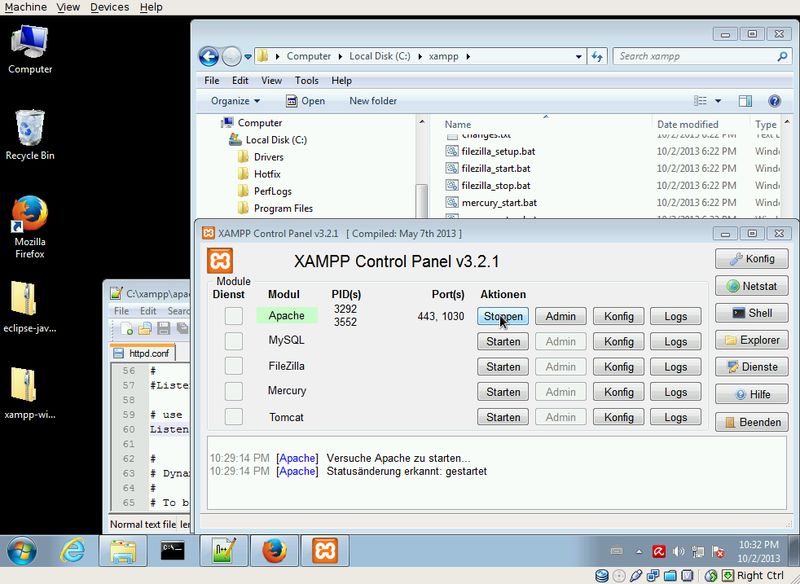Open the Organize dropdown menu
The image size is (800, 584).
click(x=235, y=101)
